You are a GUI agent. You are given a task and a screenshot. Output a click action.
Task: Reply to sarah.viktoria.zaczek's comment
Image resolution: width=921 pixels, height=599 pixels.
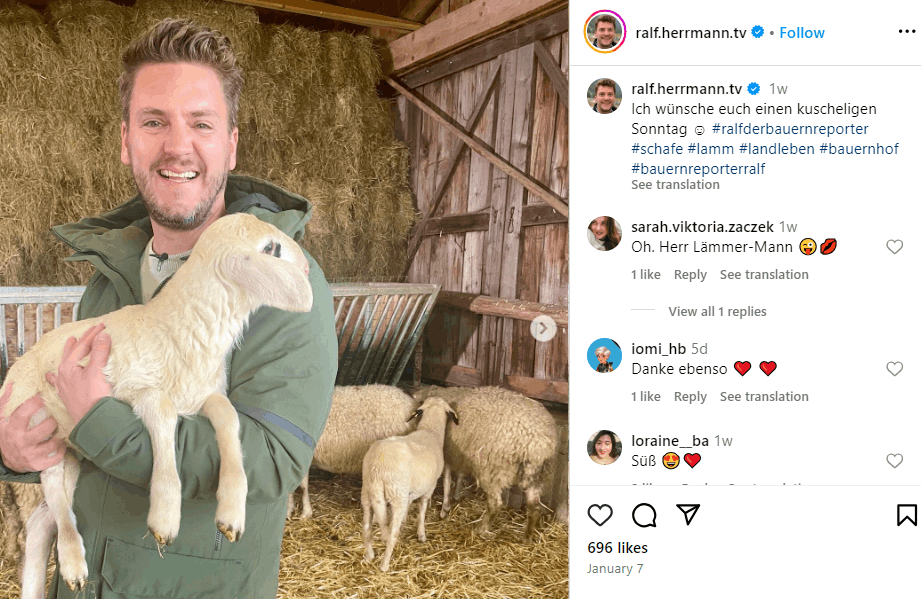(690, 275)
